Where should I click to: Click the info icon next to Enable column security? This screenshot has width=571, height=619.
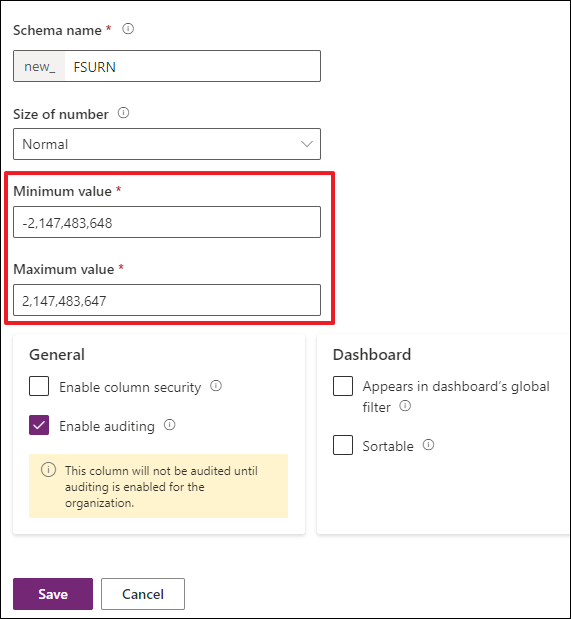pyautogui.click(x=216, y=386)
